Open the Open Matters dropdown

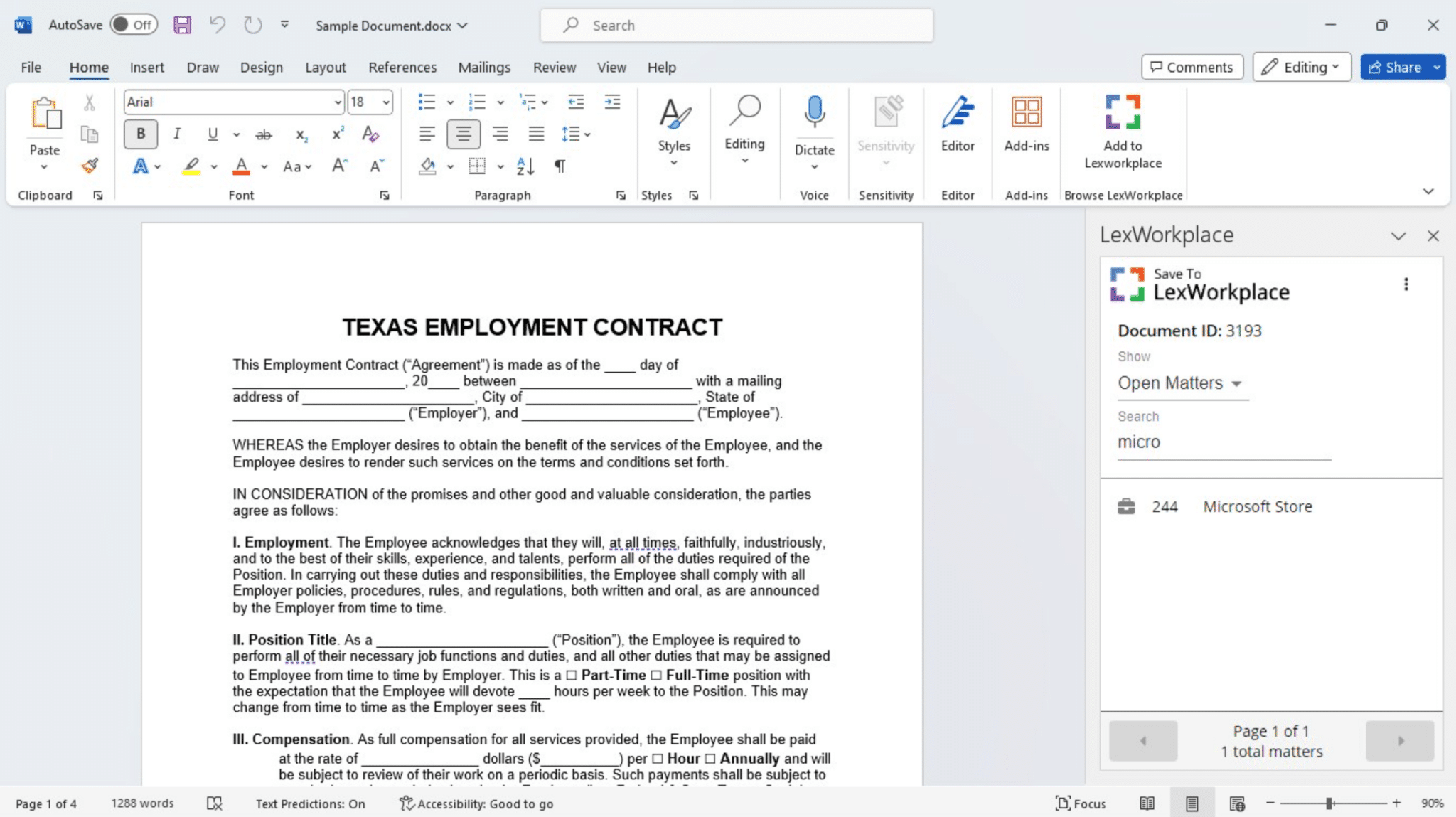click(x=1181, y=383)
